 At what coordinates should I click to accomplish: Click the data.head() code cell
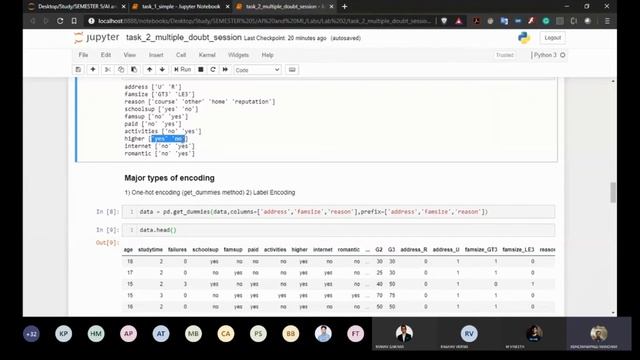click(338, 230)
